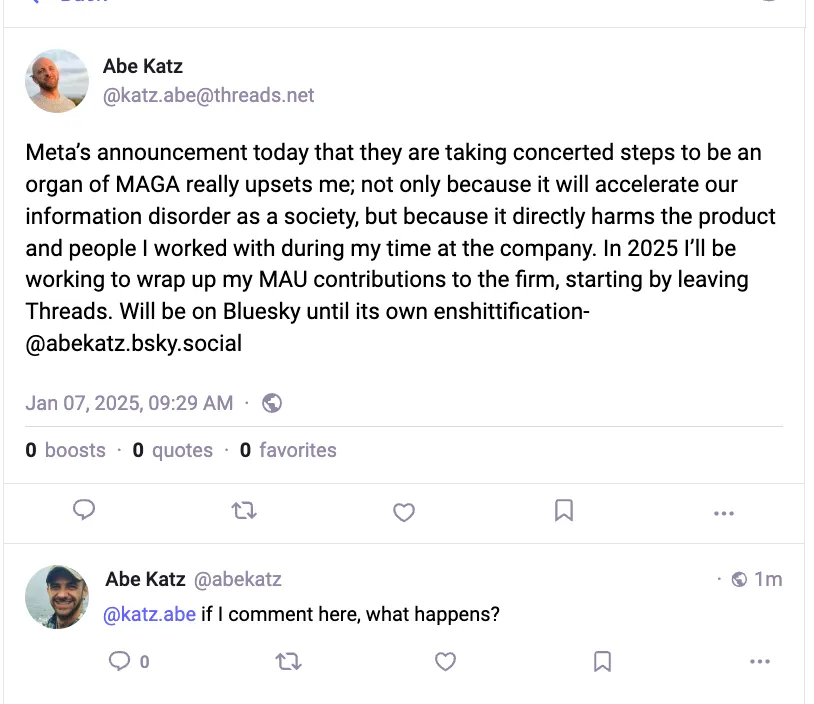Click the globe visibility icon beside timestamp
814x704 pixels.
[271, 403]
